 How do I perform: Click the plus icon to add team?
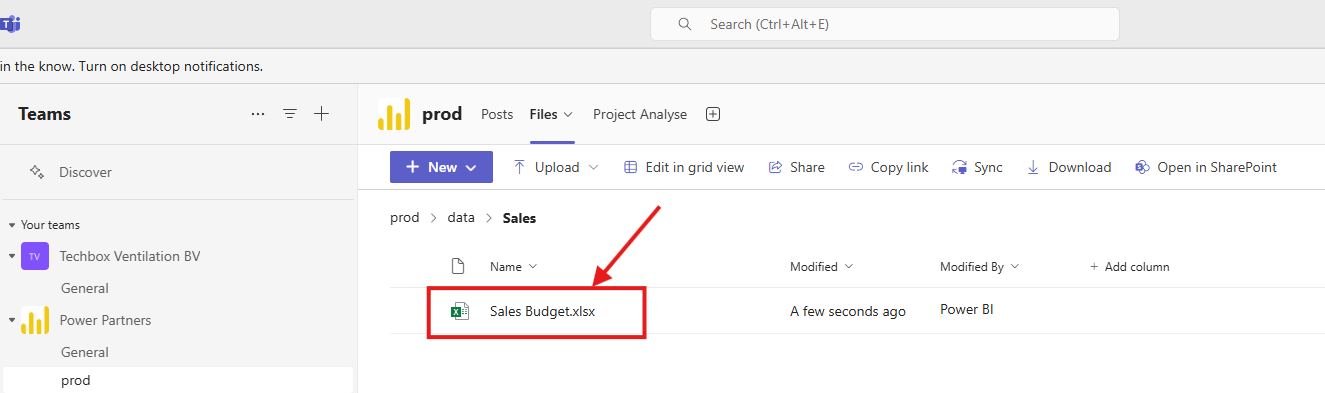tap(321, 114)
